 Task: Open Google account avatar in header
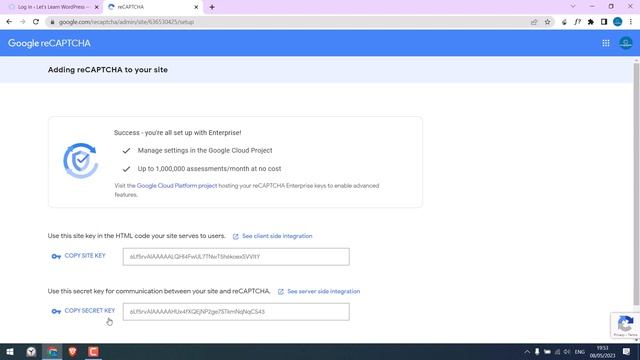(x=626, y=43)
